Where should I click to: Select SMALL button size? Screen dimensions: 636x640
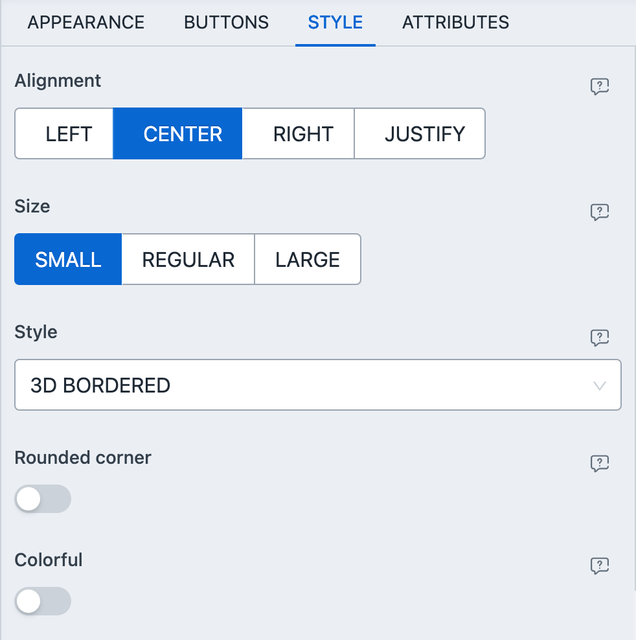click(x=68, y=260)
